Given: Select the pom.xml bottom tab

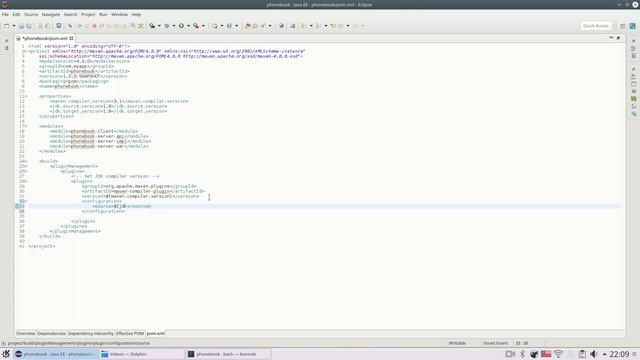Looking at the screenshot, I should (x=156, y=333).
